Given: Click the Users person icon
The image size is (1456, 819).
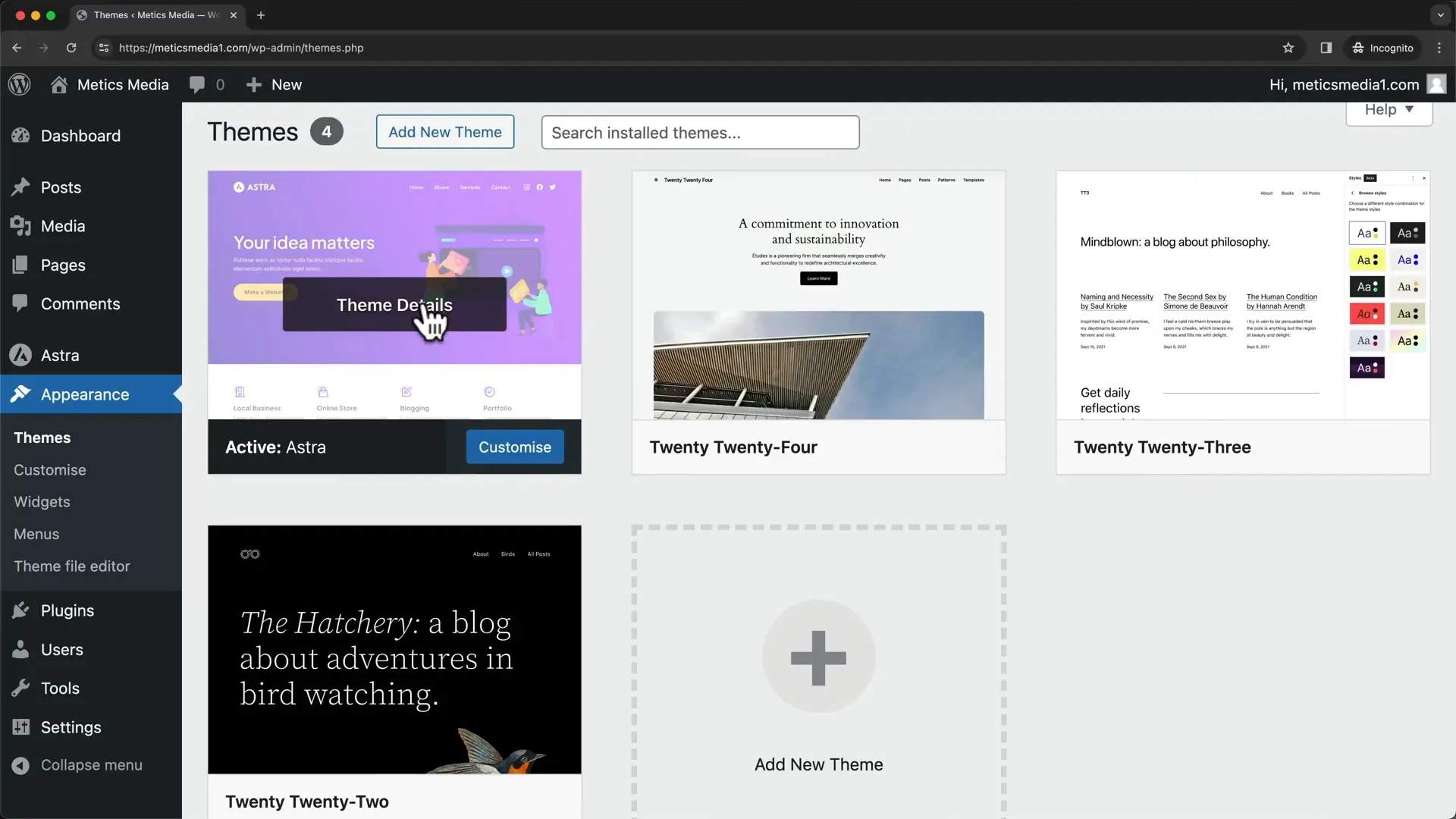Looking at the screenshot, I should click(x=20, y=649).
